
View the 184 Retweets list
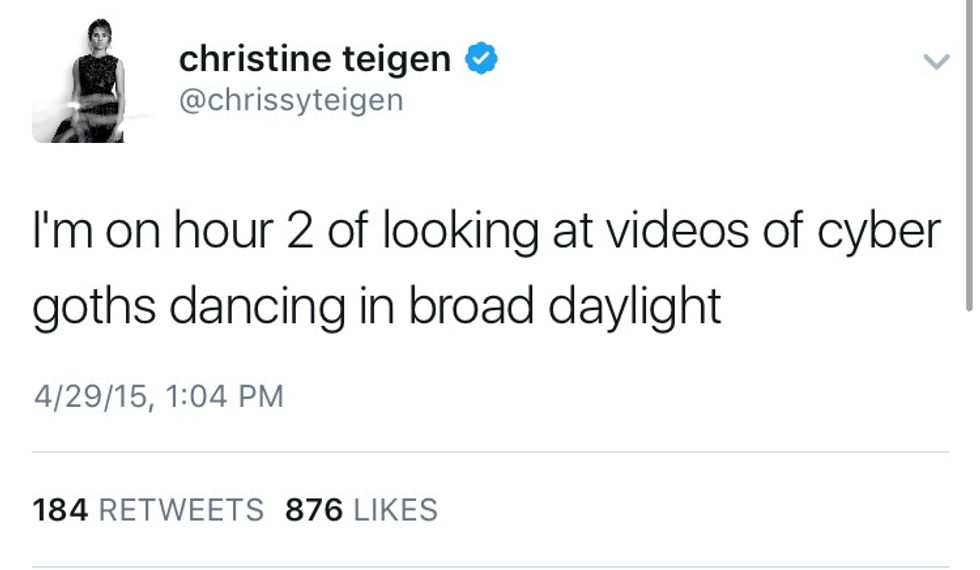click(148, 510)
